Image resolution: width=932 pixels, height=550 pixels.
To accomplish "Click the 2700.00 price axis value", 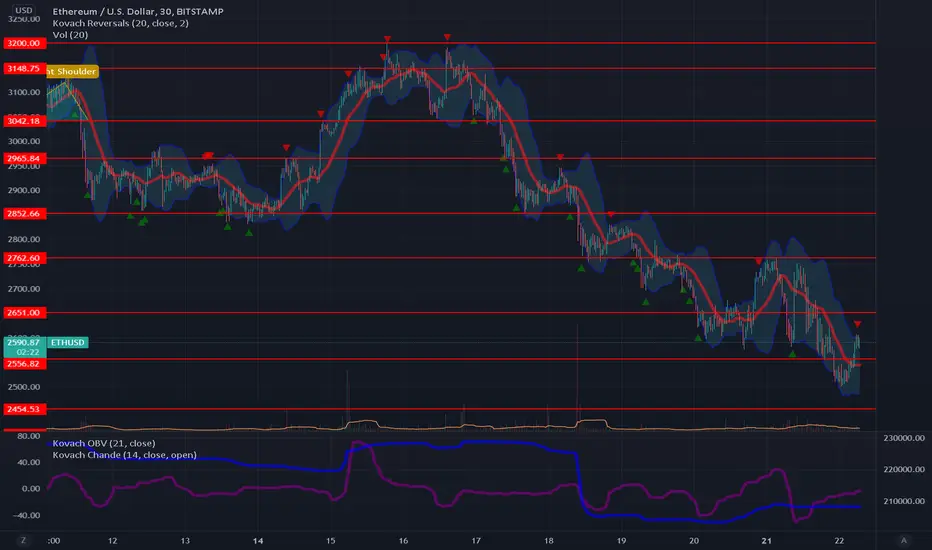I will click(24, 288).
